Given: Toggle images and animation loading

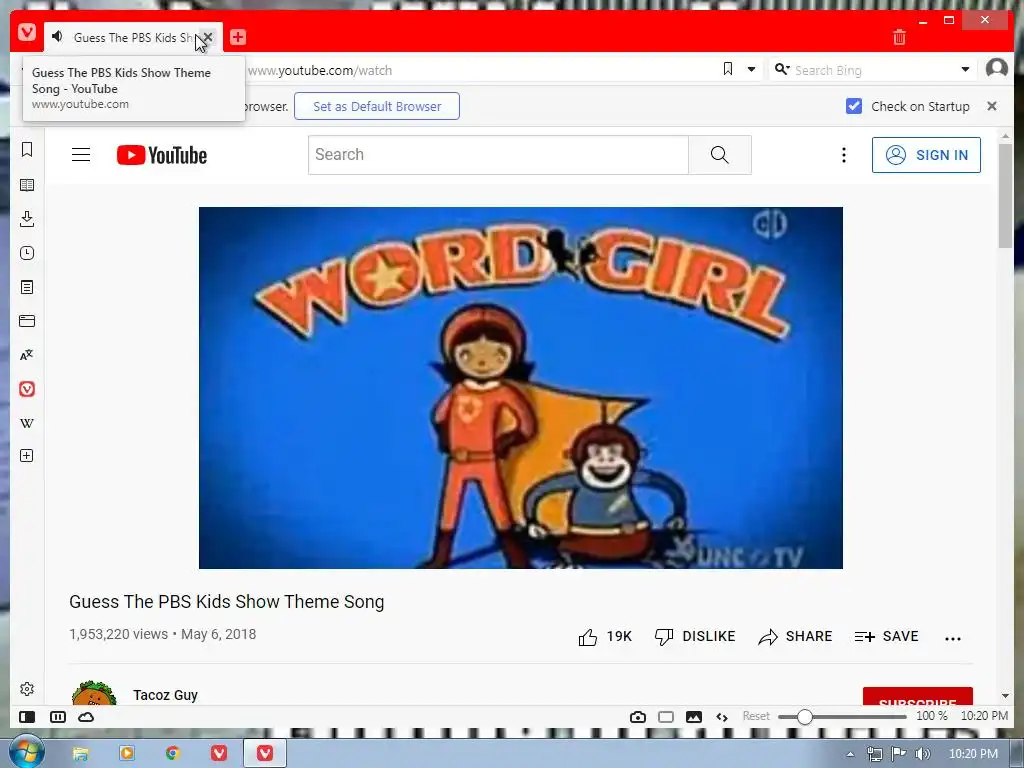Looking at the screenshot, I should click(x=694, y=717).
